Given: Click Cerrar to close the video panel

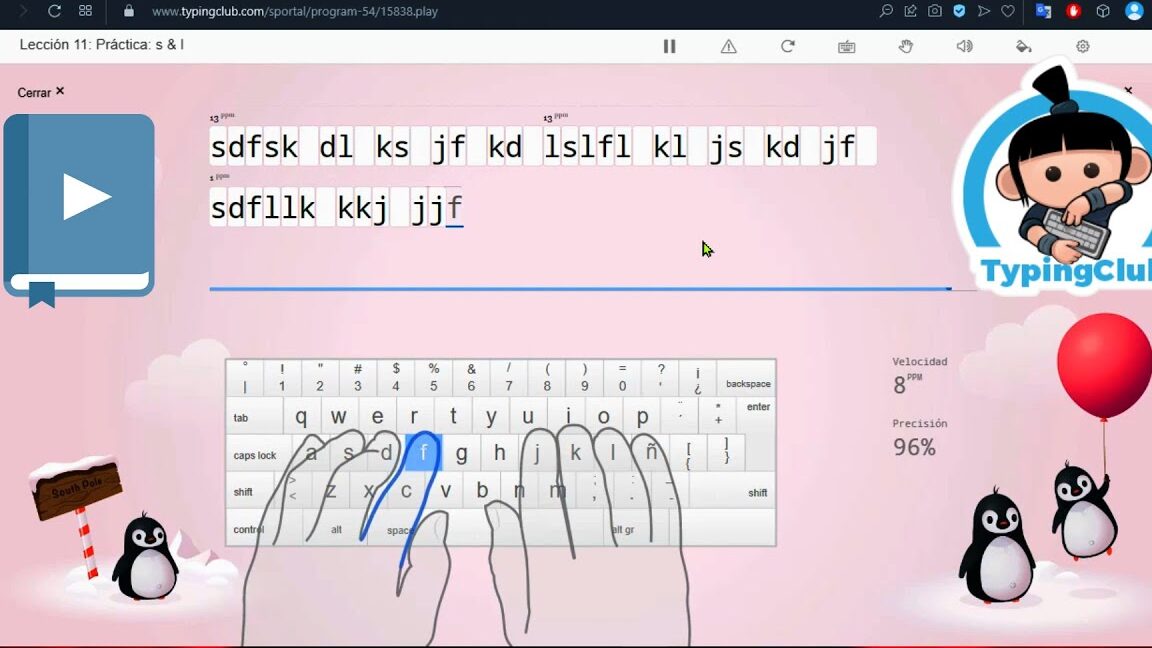Looking at the screenshot, I should [x=41, y=92].
